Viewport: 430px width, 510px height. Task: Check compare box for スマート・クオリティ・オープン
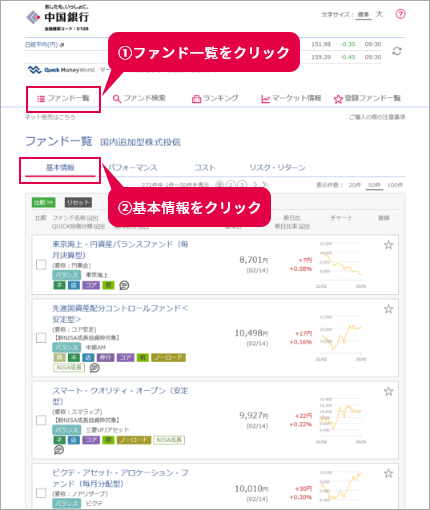click(41, 420)
